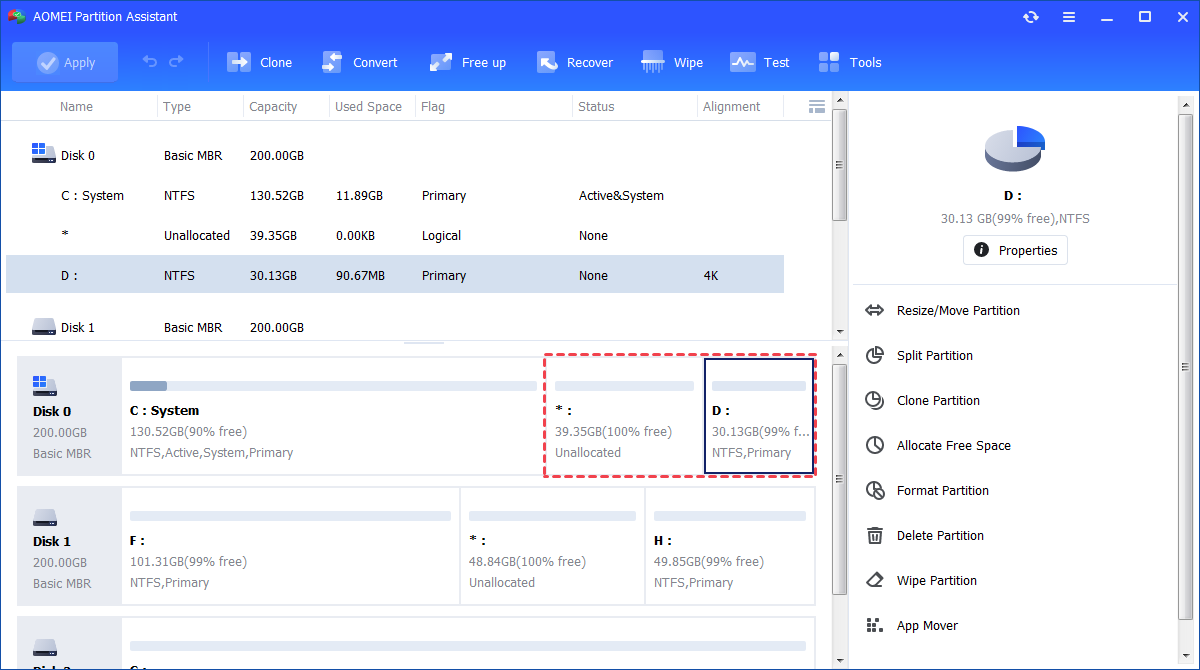Click the refresh icon in title bar
The height and width of the screenshot is (670, 1200).
1031,17
